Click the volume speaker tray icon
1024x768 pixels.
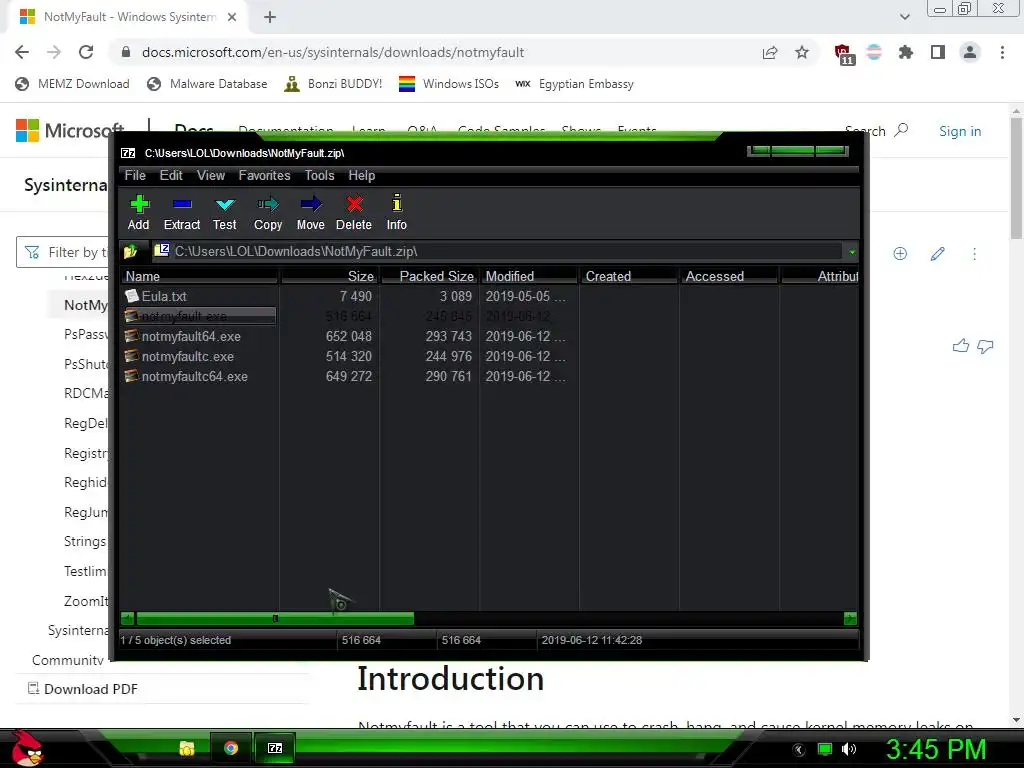pos(849,749)
